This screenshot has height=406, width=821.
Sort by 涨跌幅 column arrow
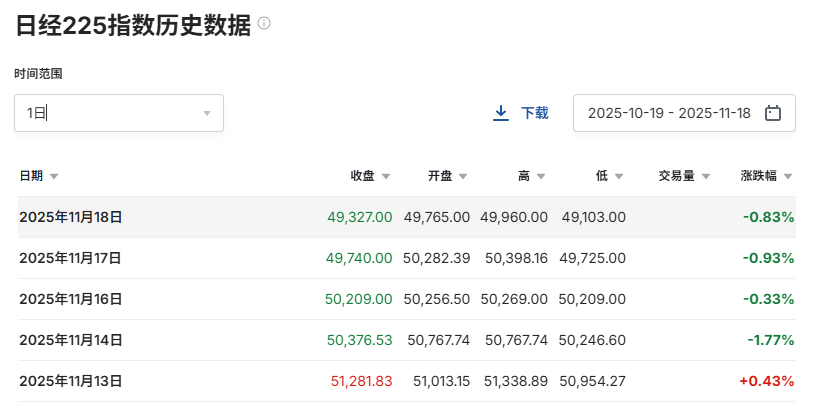point(788,177)
